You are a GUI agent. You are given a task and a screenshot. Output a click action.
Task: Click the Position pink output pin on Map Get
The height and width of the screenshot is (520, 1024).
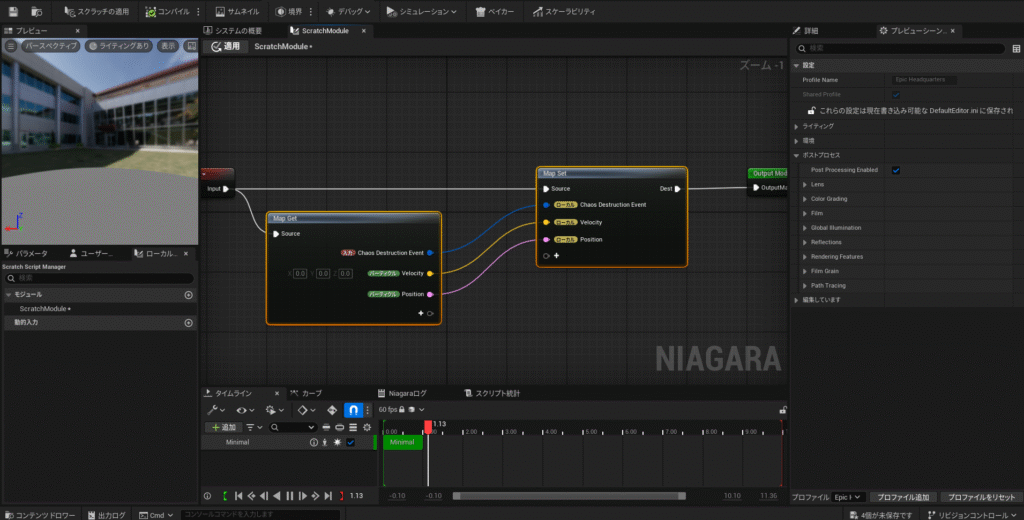(x=430, y=295)
